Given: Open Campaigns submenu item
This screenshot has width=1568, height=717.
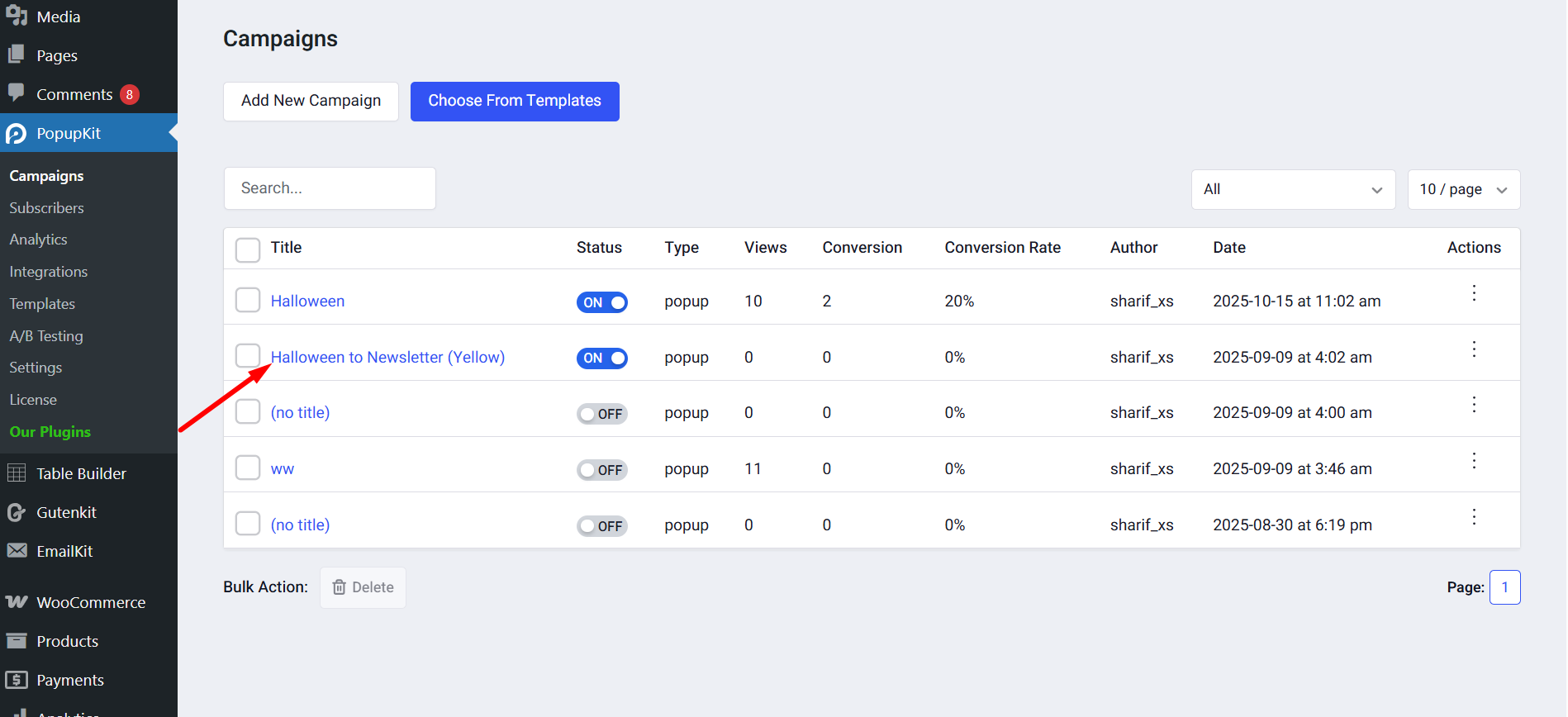Looking at the screenshot, I should 46,176.
